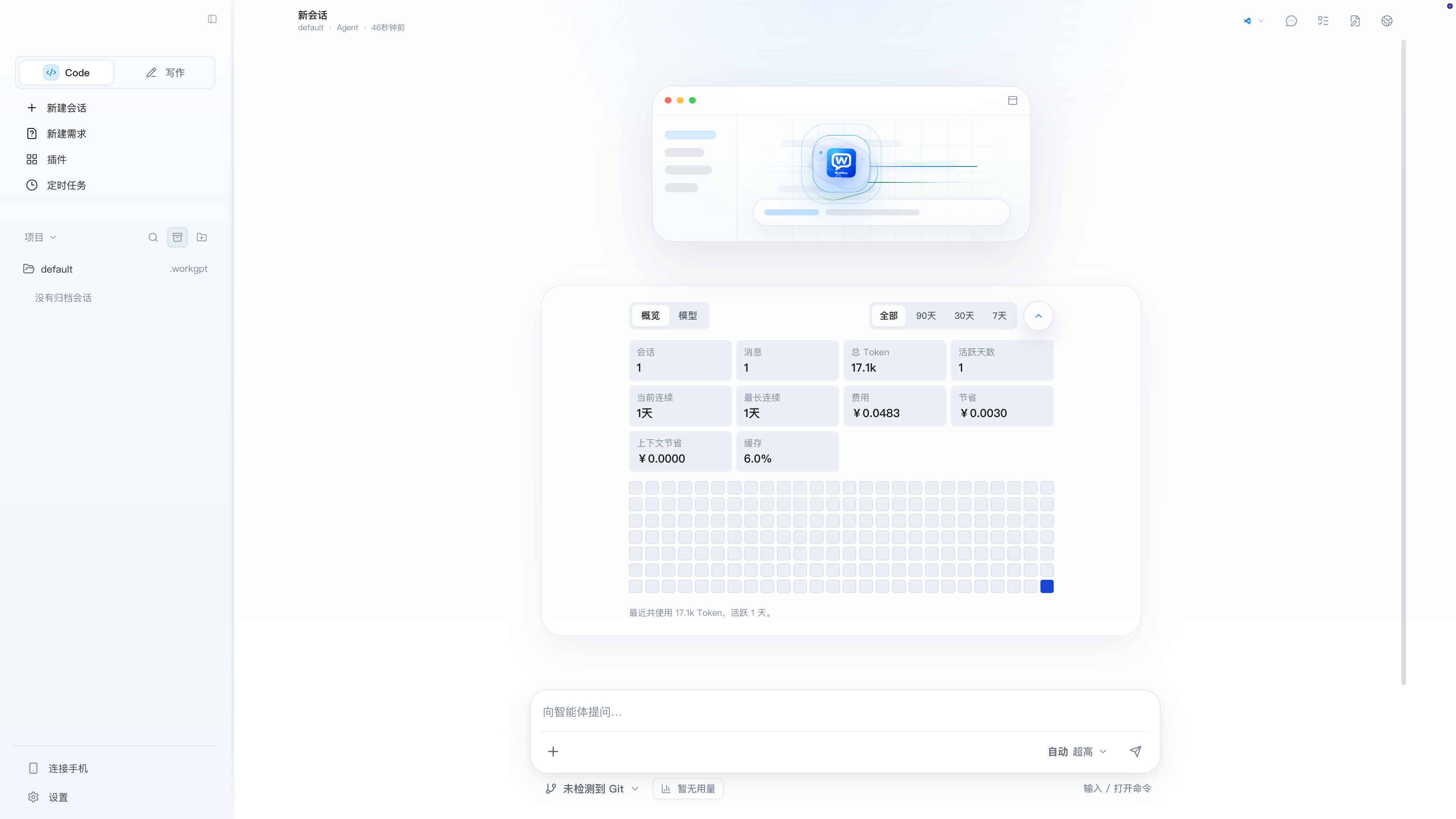Open the chat bubble panel icon
Image resolution: width=1456 pixels, height=819 pixels.
click(1291, 21)
